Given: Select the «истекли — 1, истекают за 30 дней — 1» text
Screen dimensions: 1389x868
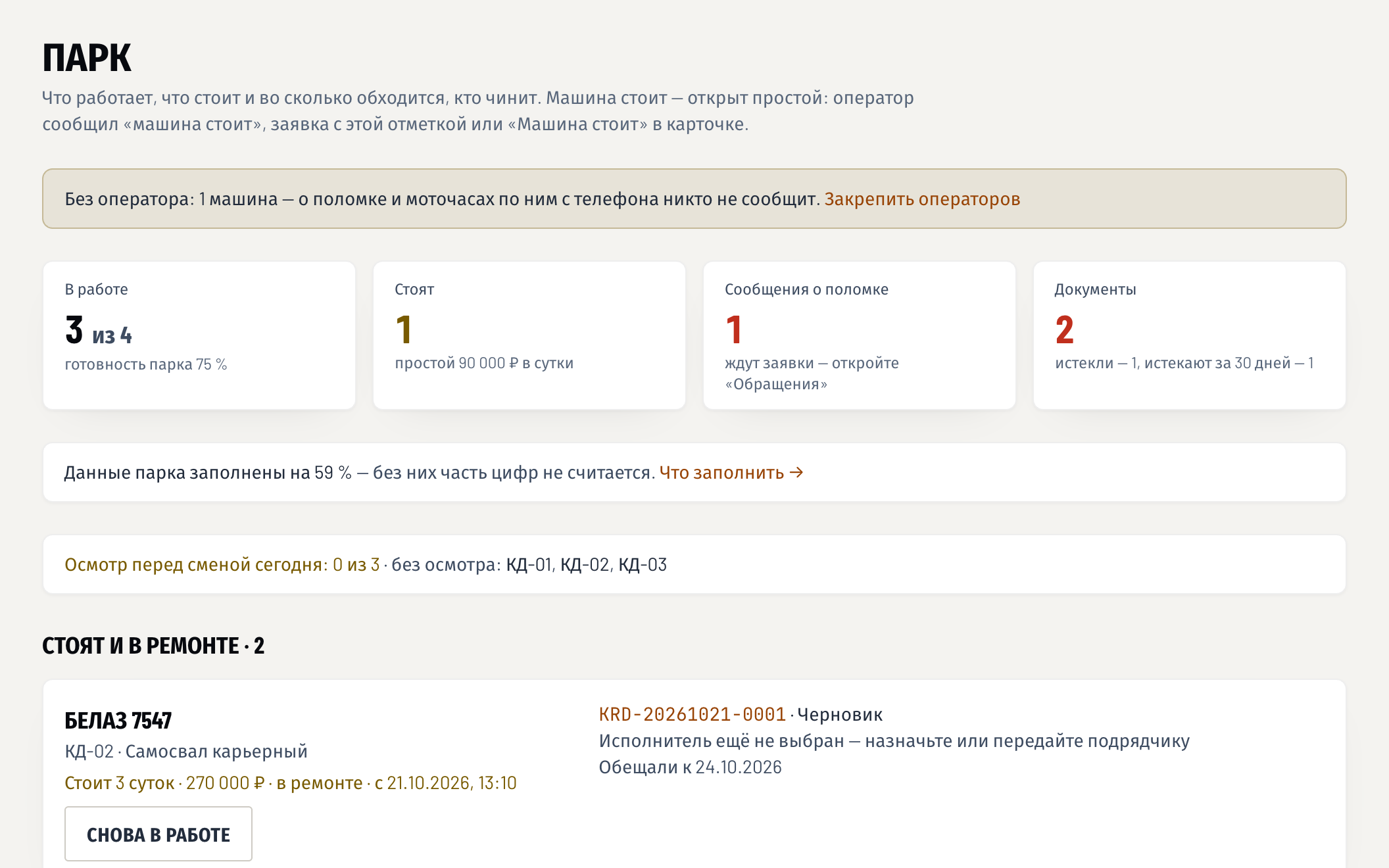Looking at the screenshot, I should (x=1184, y=364).
